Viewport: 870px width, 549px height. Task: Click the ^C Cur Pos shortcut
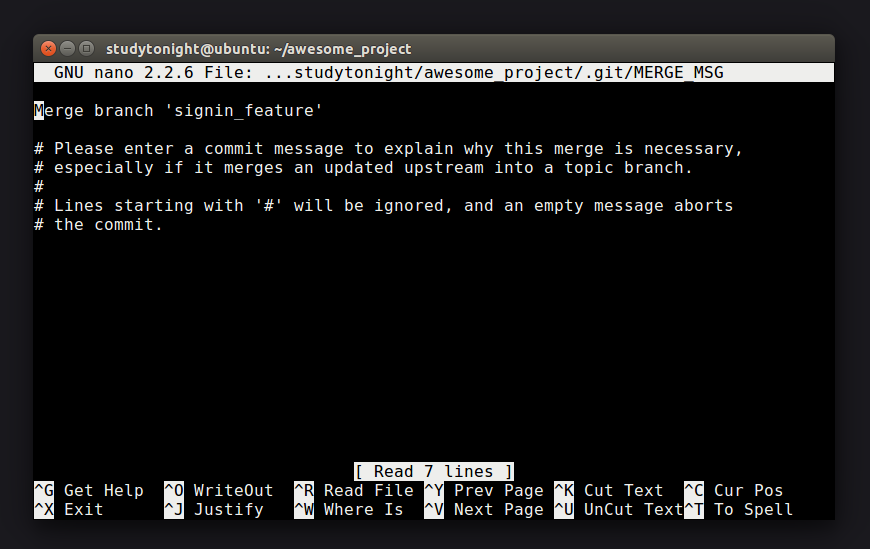(734, 491)
